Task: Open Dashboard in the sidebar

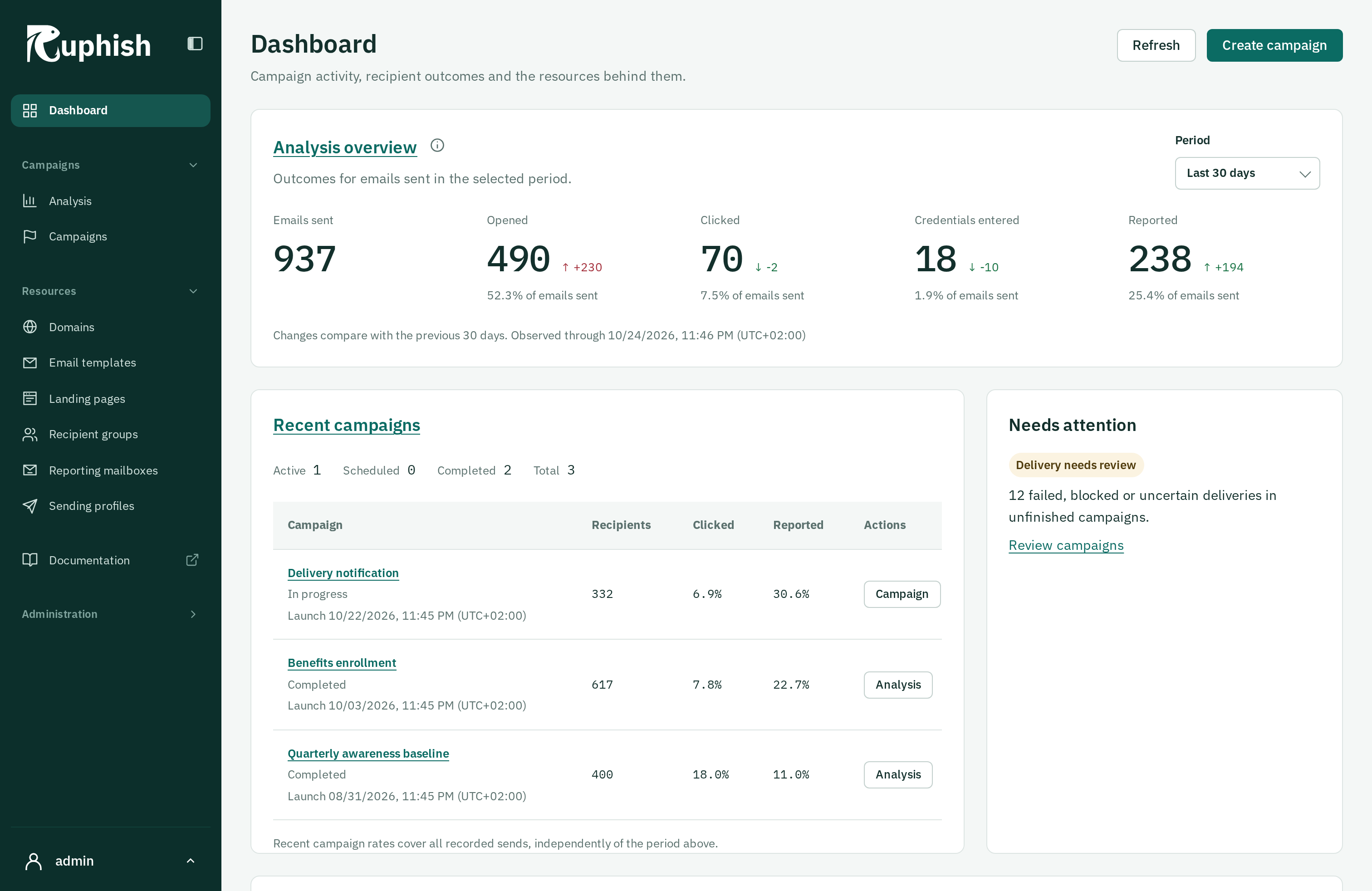Action: tap(111, 111)
